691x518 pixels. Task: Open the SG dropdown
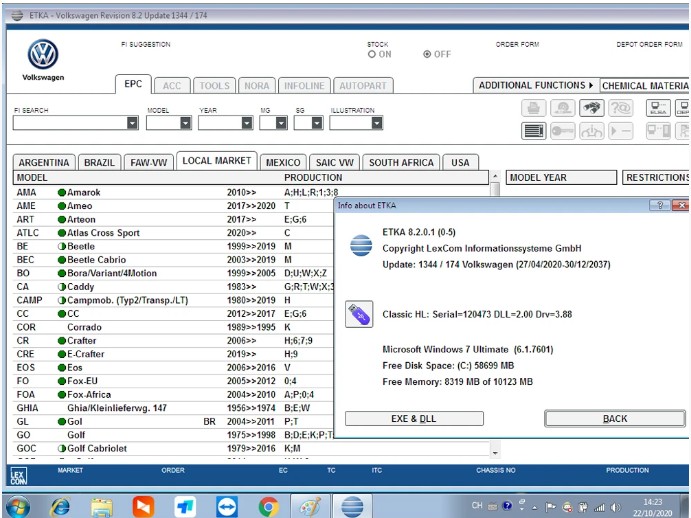(317, 123)
